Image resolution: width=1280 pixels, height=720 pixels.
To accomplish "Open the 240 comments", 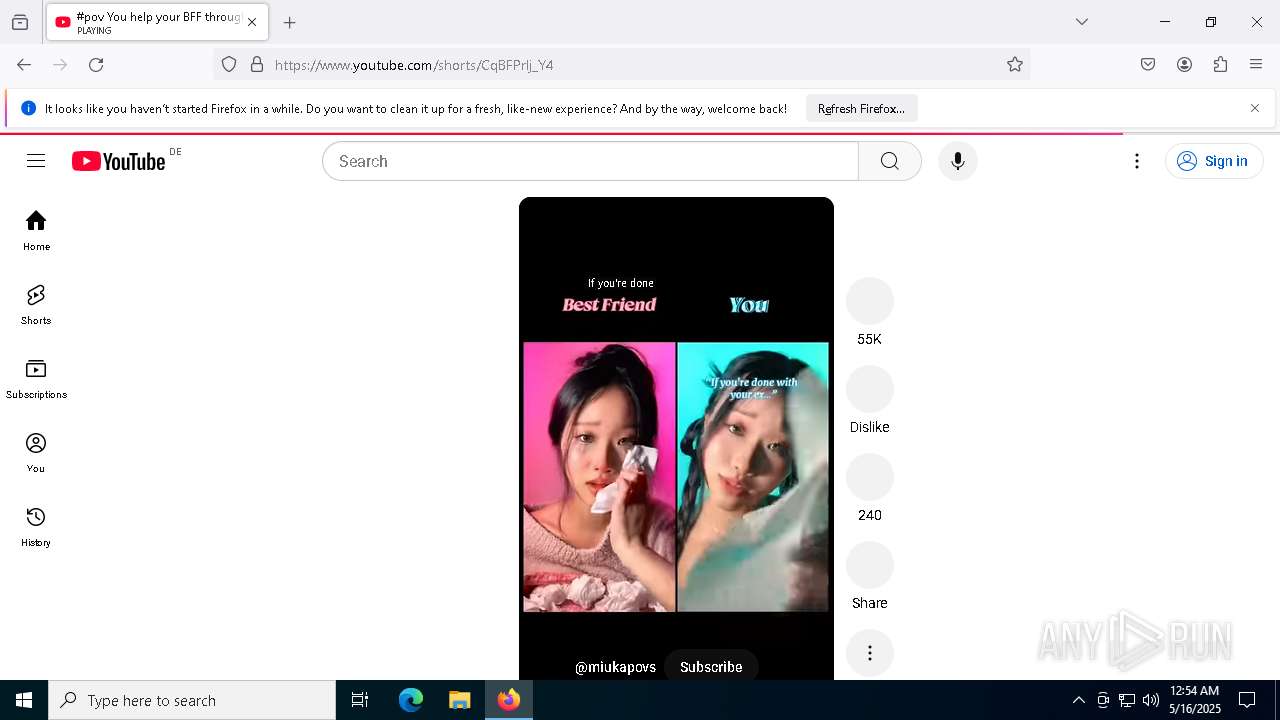I will (x=870, y=477).
